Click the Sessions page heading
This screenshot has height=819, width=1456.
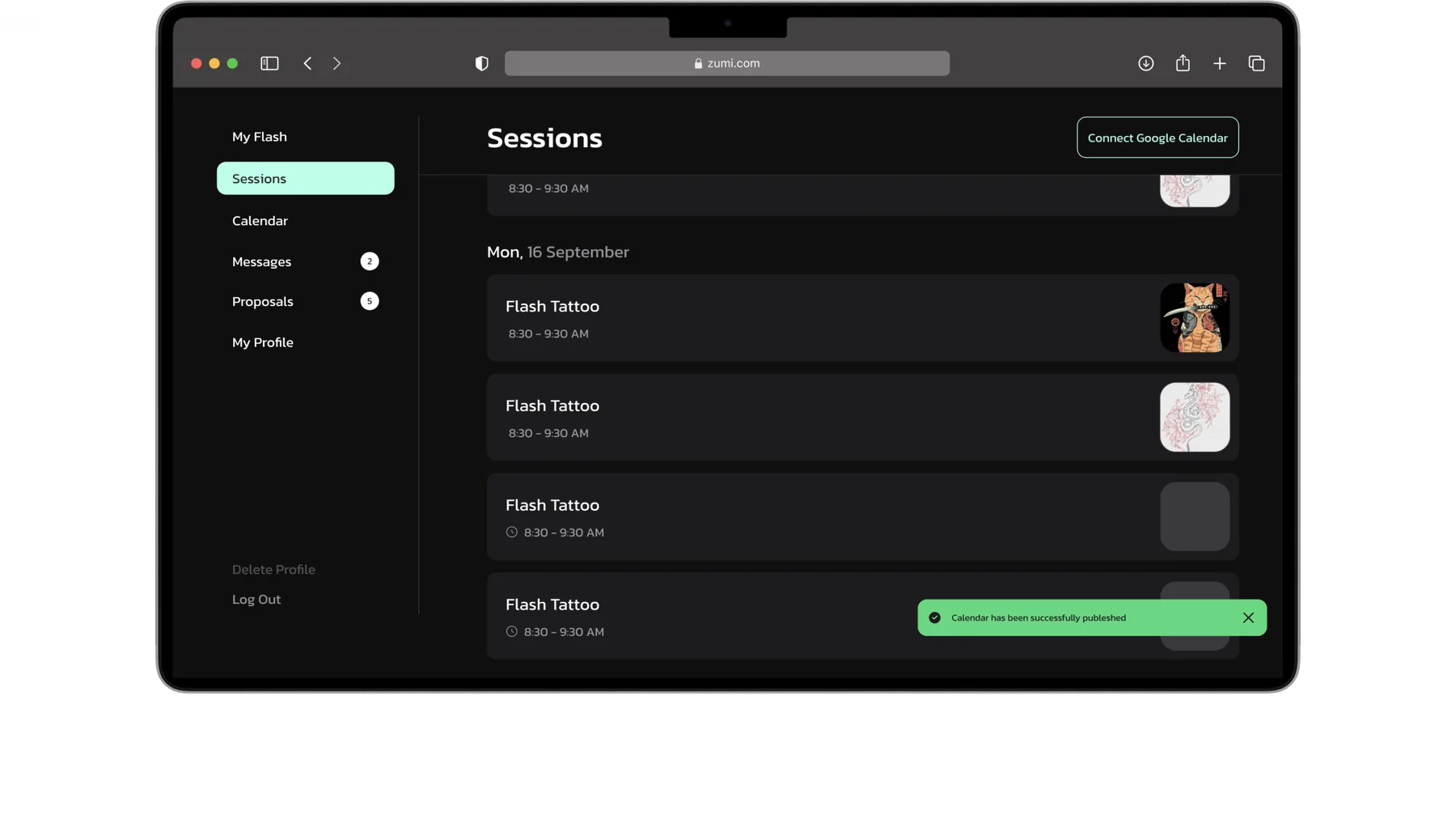point(544,138)
